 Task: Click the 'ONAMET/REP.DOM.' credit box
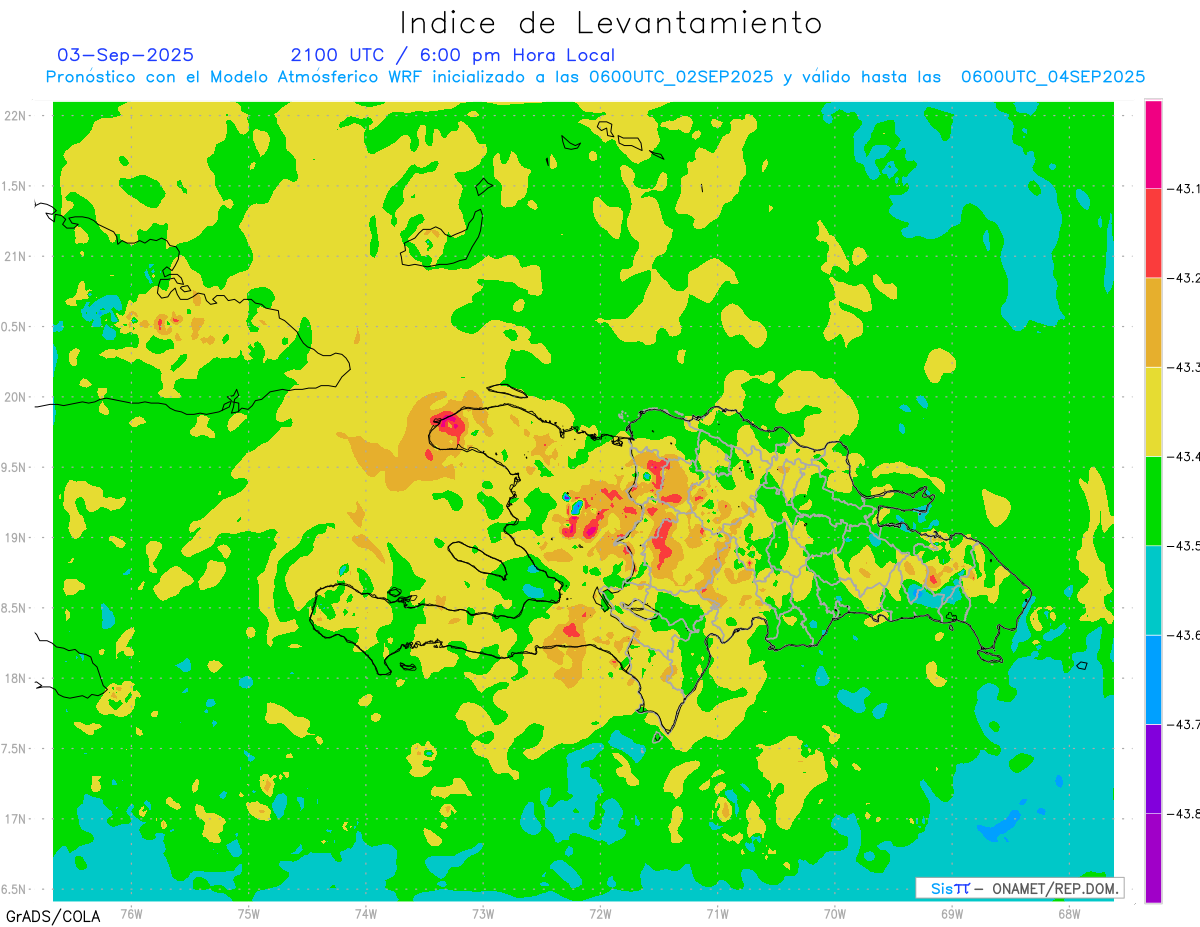pos(1020,888)
